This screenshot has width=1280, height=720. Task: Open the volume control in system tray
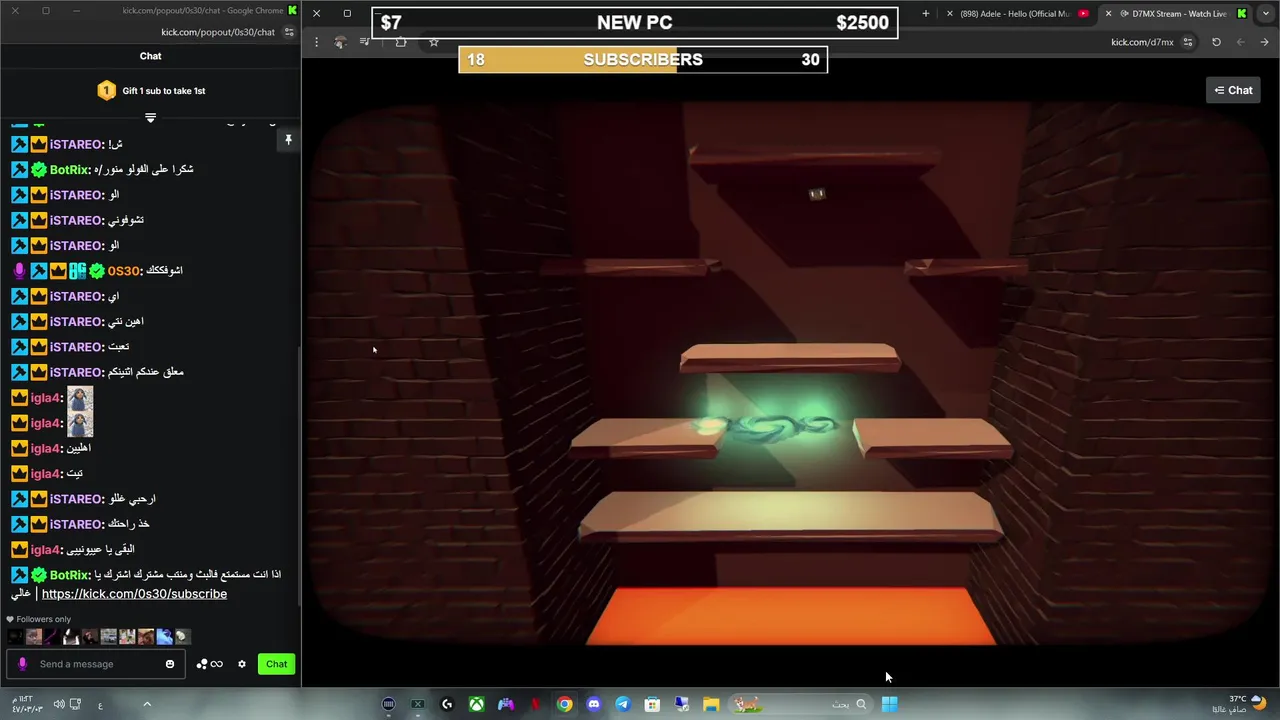[x=60, y=704]
